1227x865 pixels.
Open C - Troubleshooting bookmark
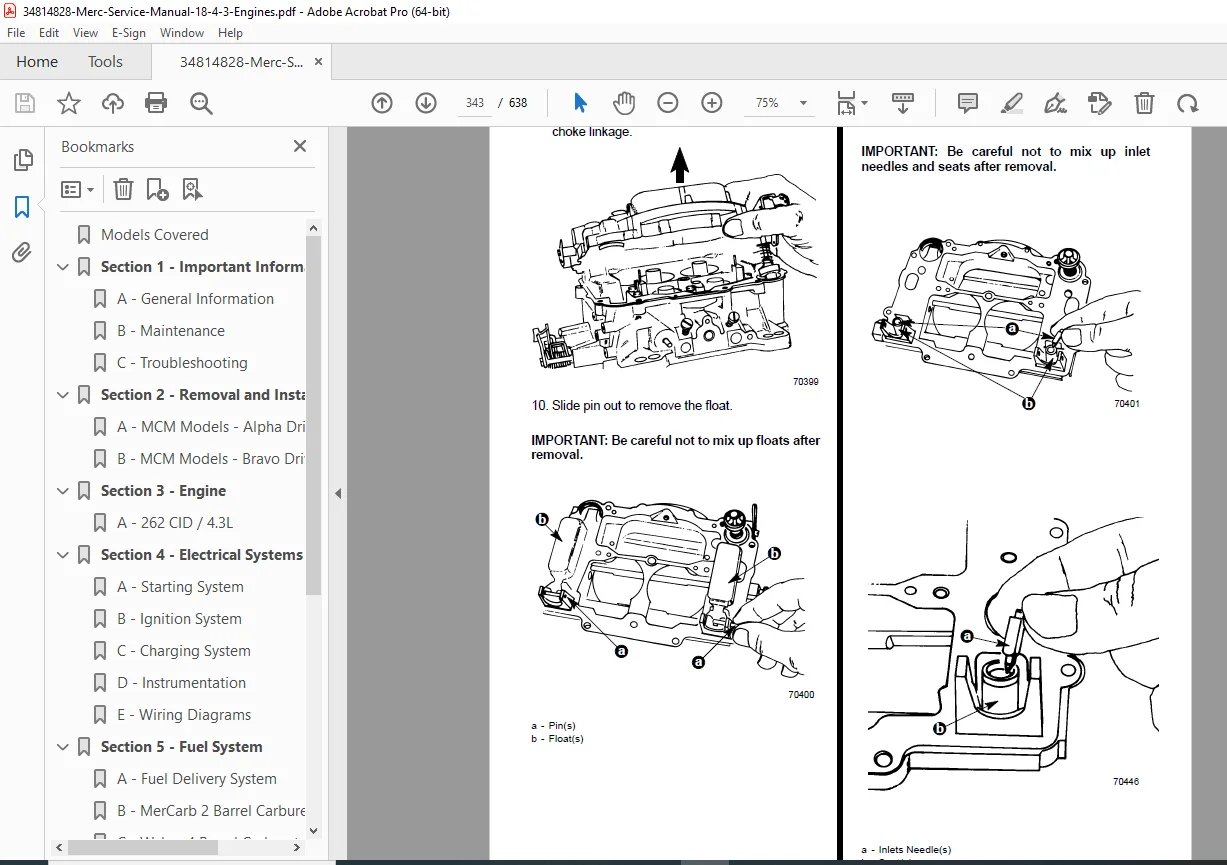pos(182,363)
